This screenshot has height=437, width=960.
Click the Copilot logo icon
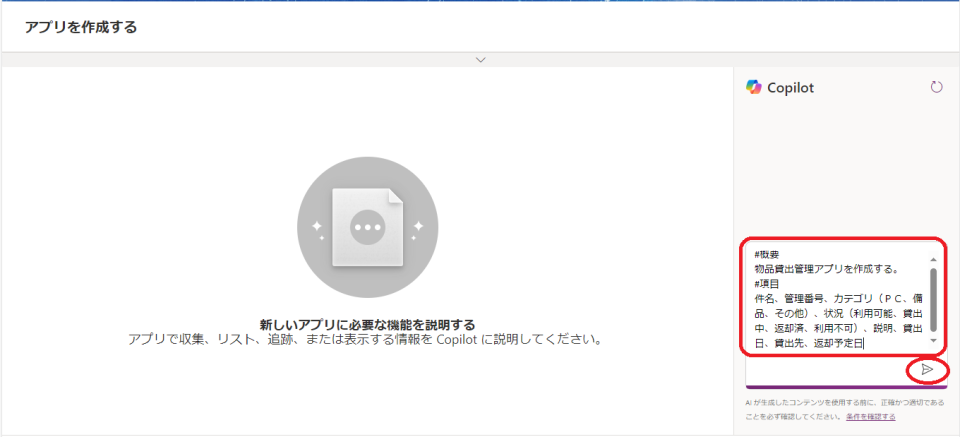[753, 88]
